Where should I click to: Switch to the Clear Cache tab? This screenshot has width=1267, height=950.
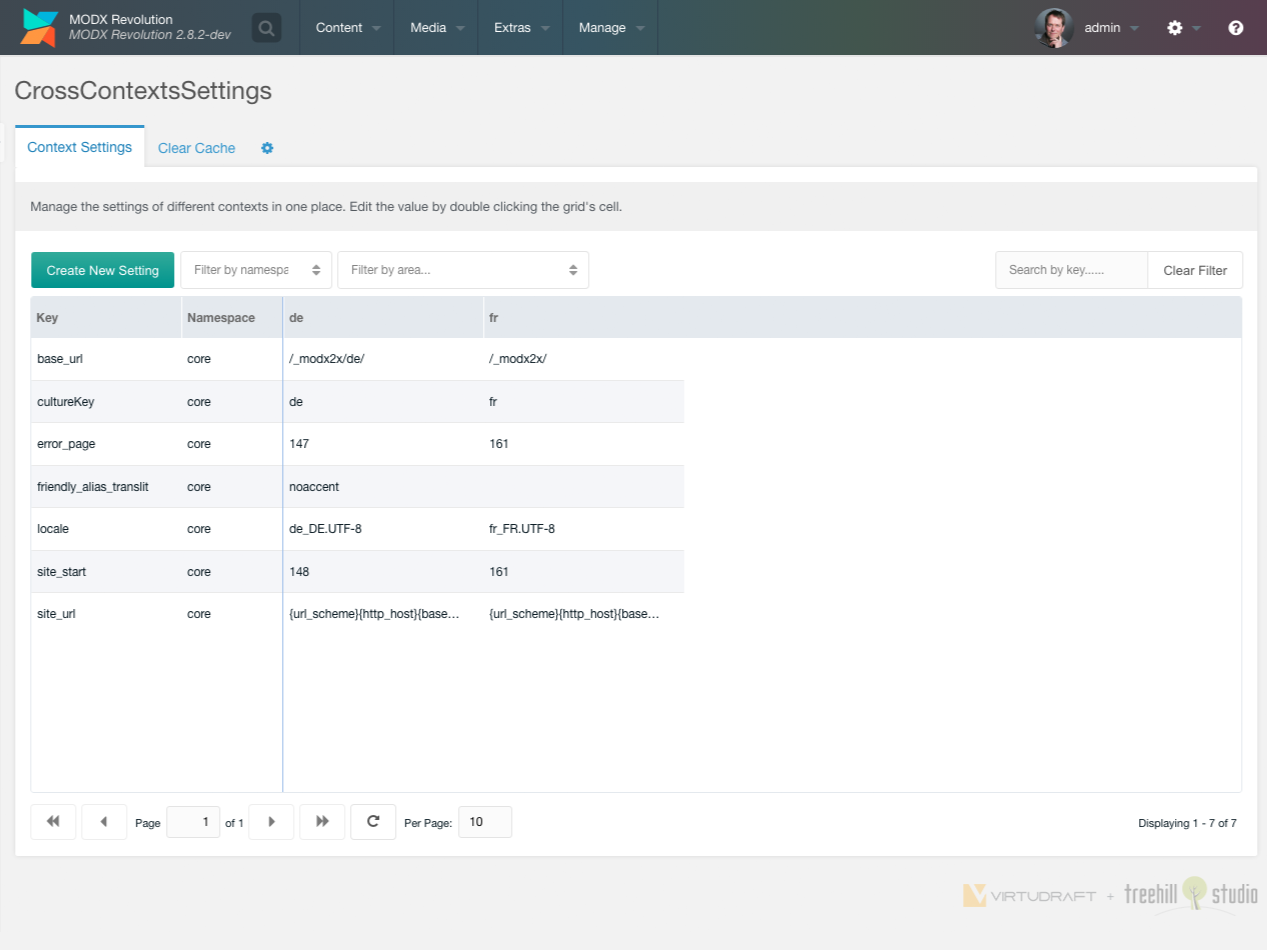[x=197, y=148]
